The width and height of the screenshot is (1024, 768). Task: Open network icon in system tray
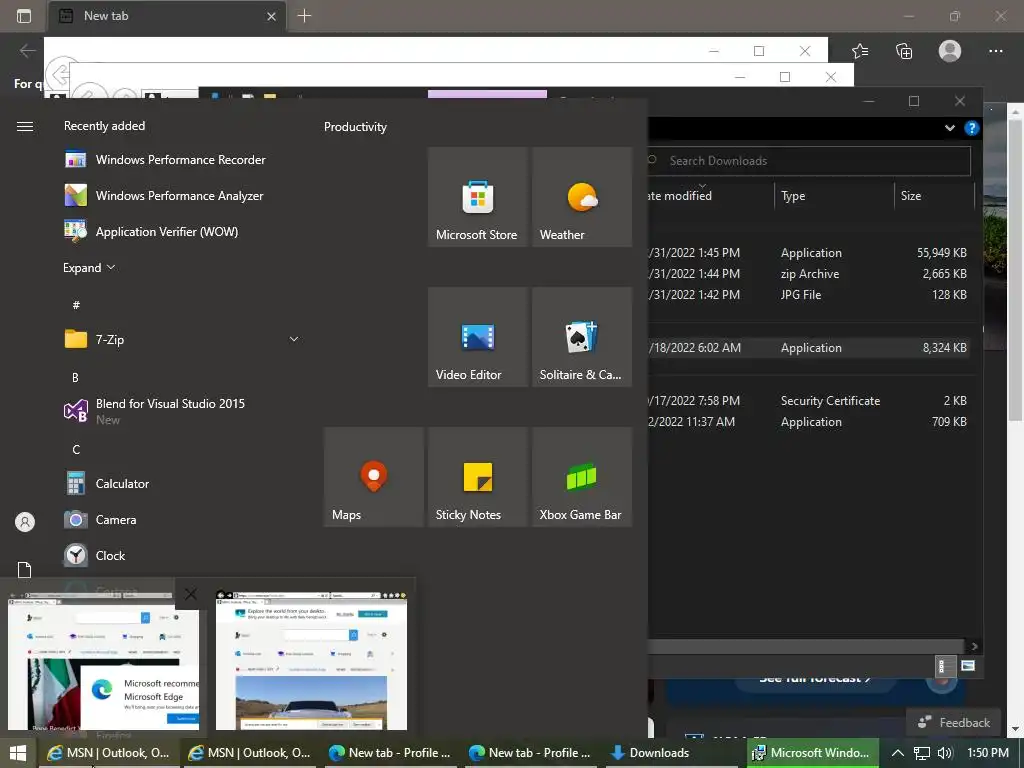tap(921, 753)
